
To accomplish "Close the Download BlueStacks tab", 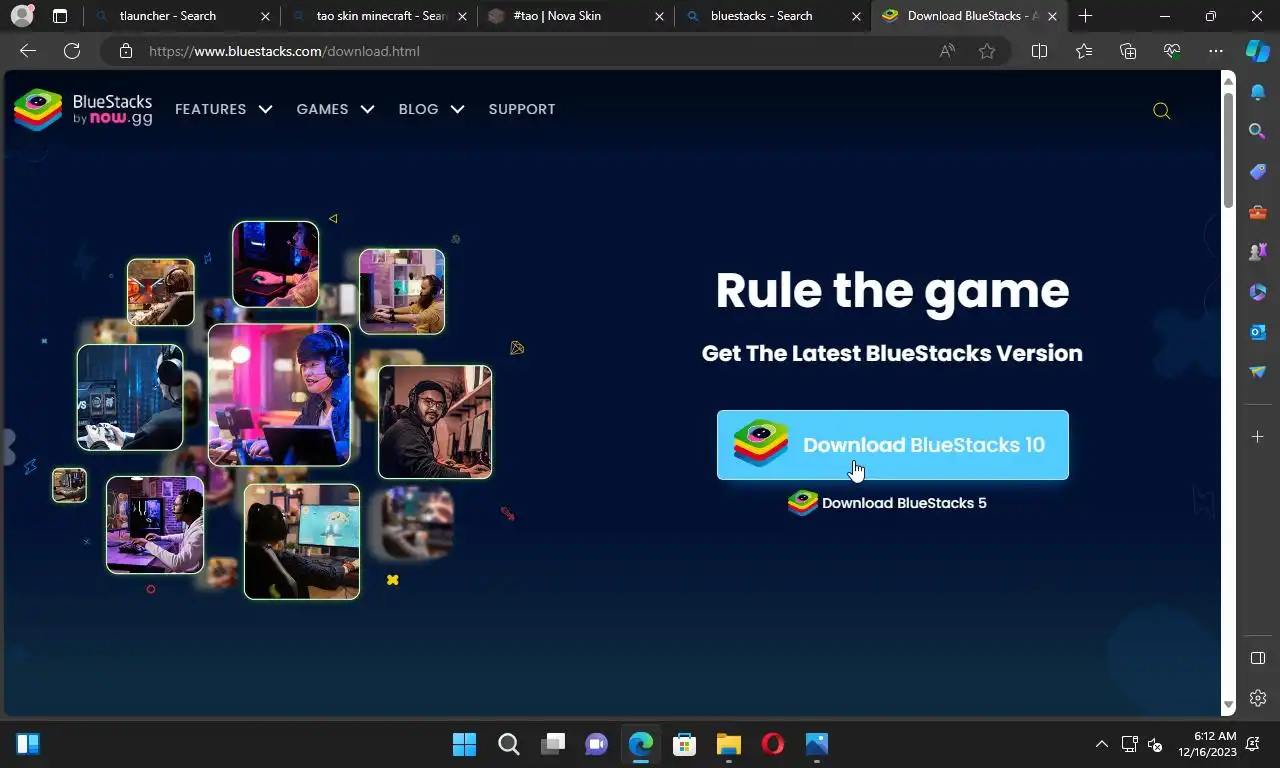I will coord(1052,16).
